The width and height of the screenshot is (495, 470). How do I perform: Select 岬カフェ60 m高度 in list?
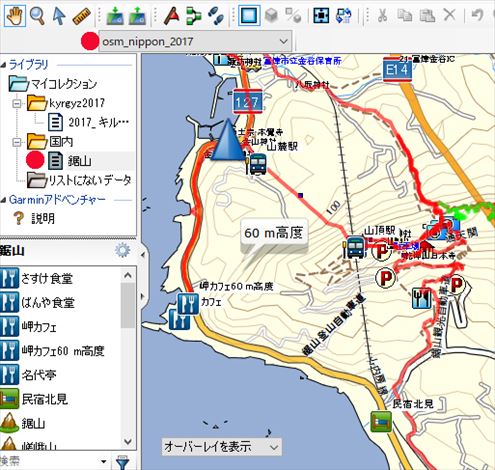(53, 351)
